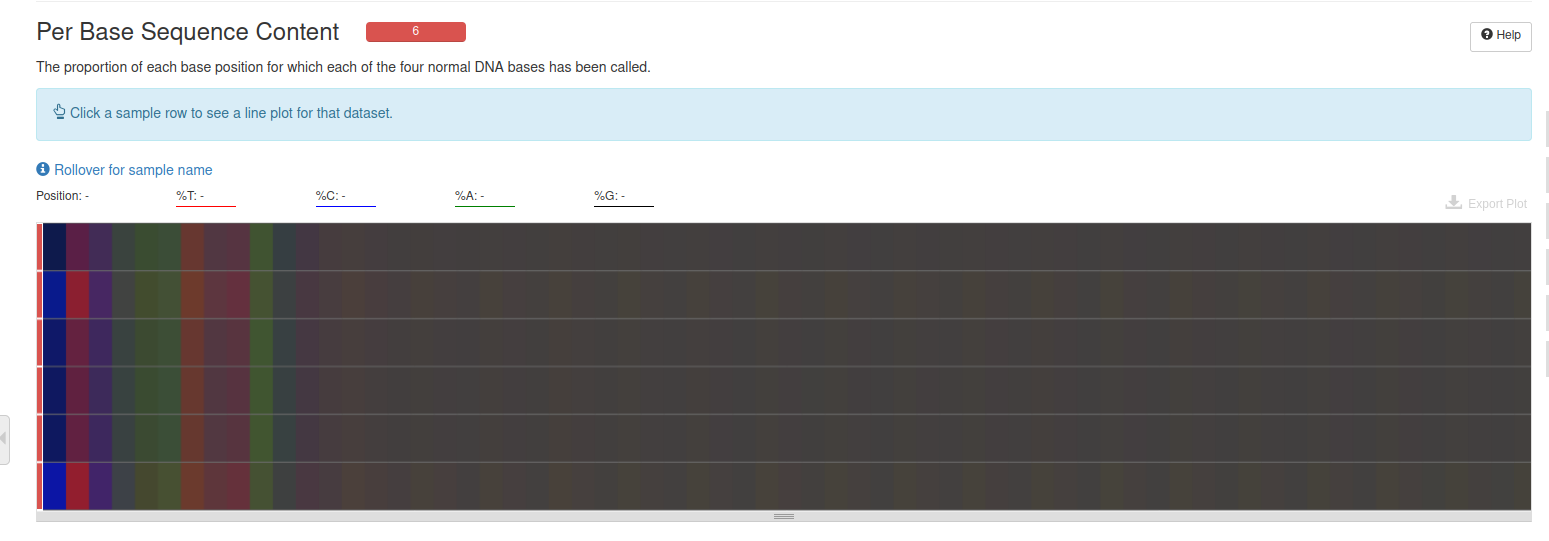
Task: Click the blue line under the %C label
Action: 346,206
